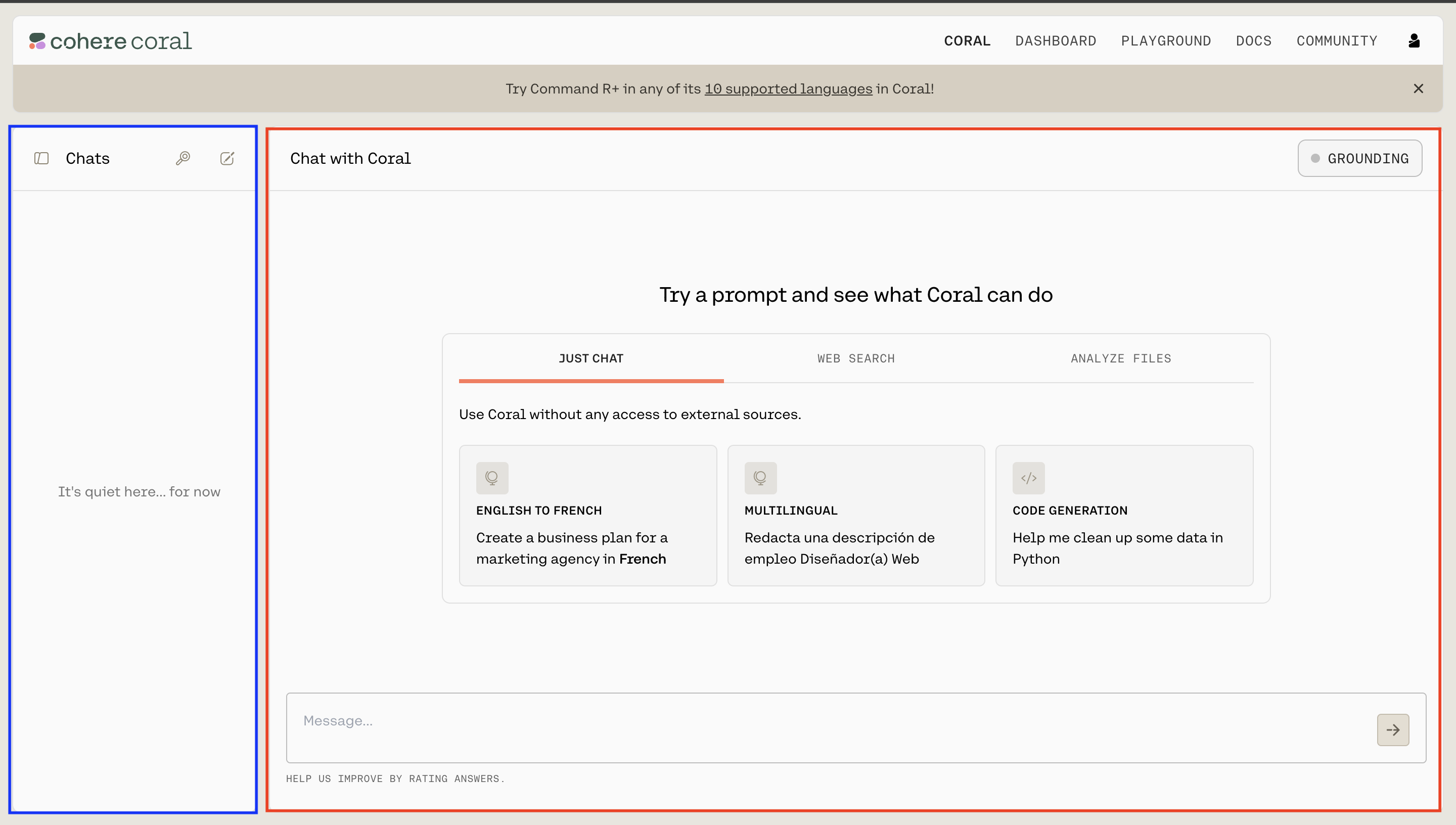The height and width of the screenshot is (825, 1456).
Task: Switch to the Analyze Files tab
Action: [x=1121, y=359]
